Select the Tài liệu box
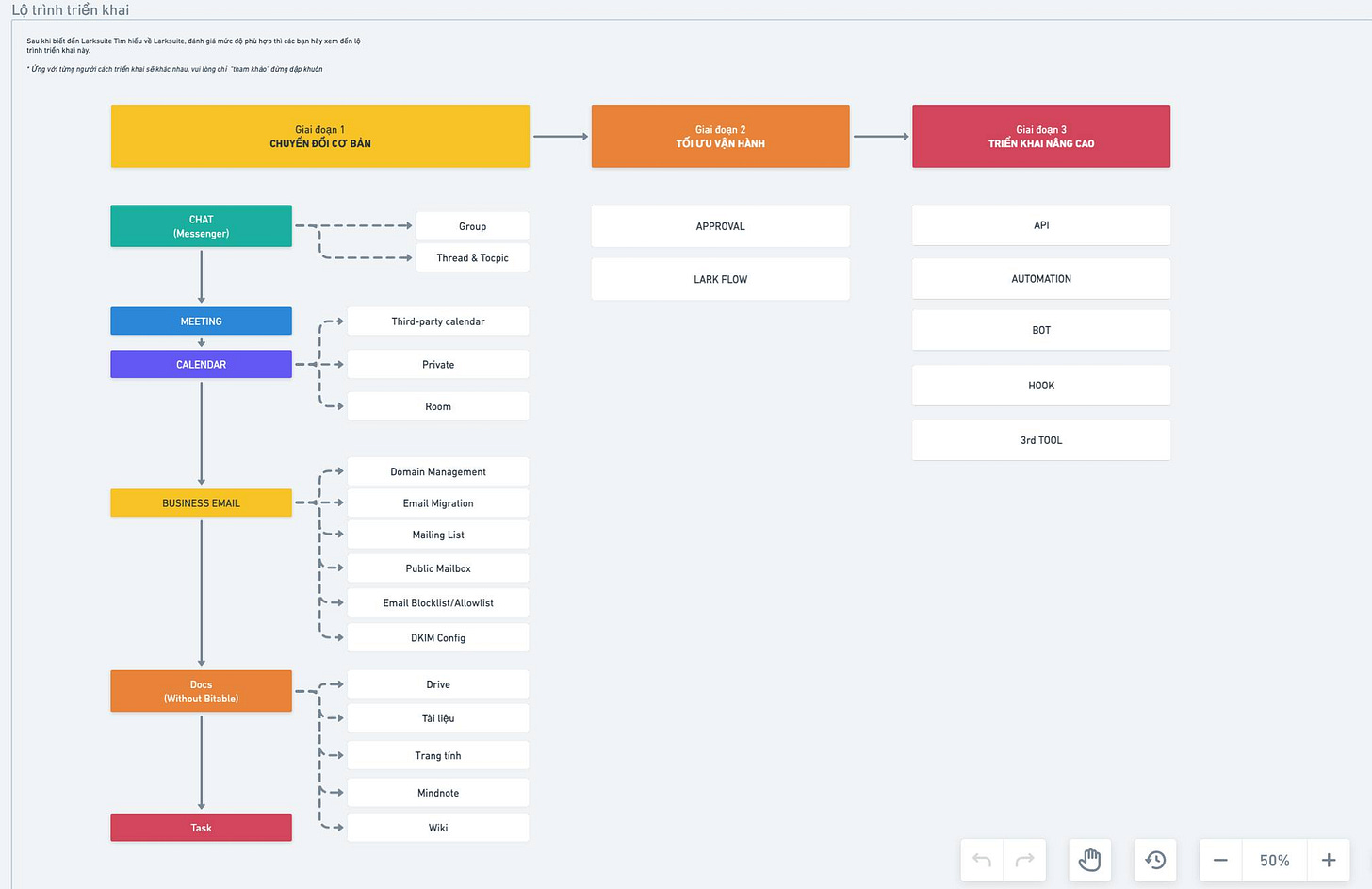 pos(438,718)
